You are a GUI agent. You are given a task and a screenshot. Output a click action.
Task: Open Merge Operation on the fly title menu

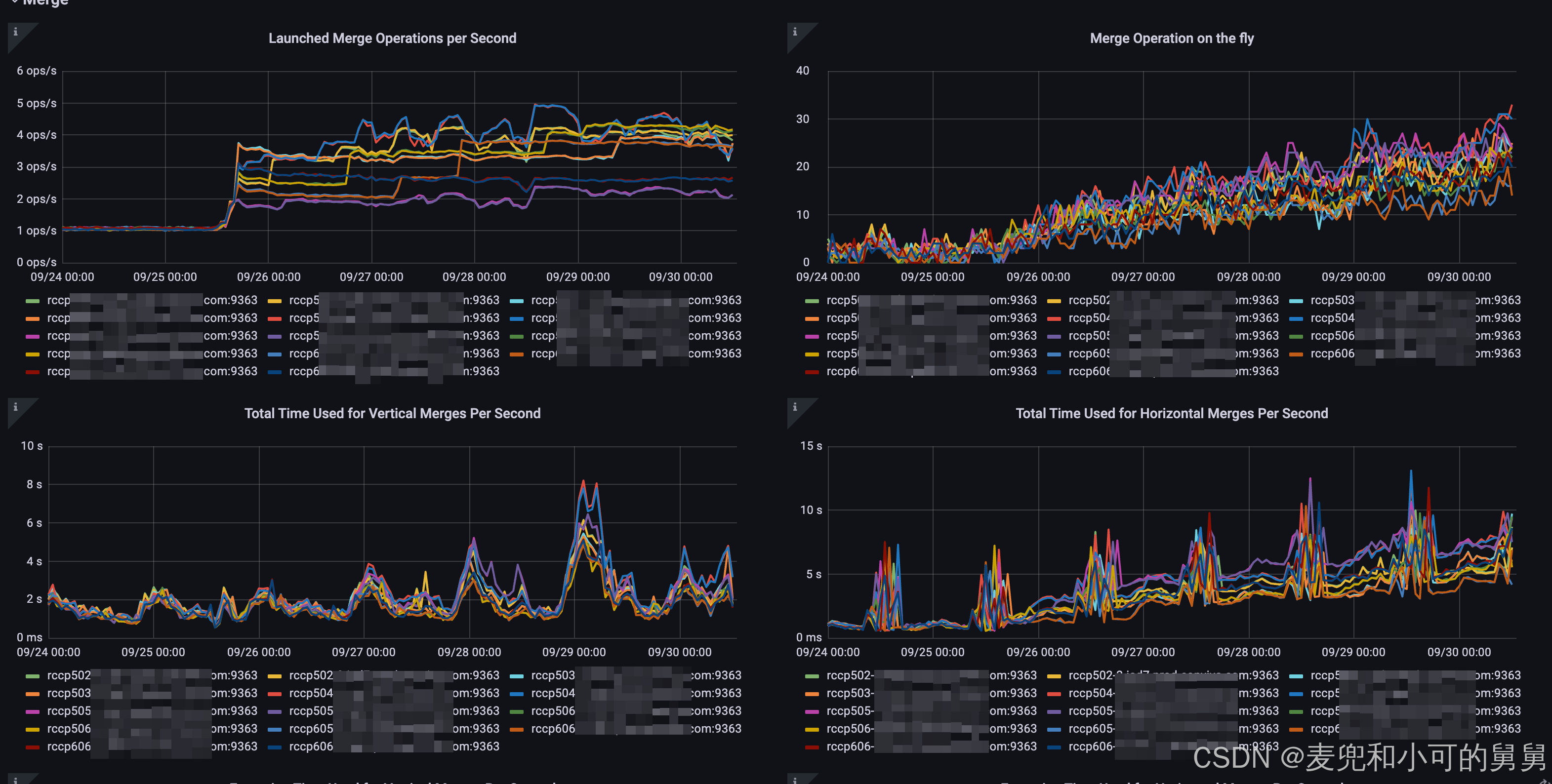1171,39
